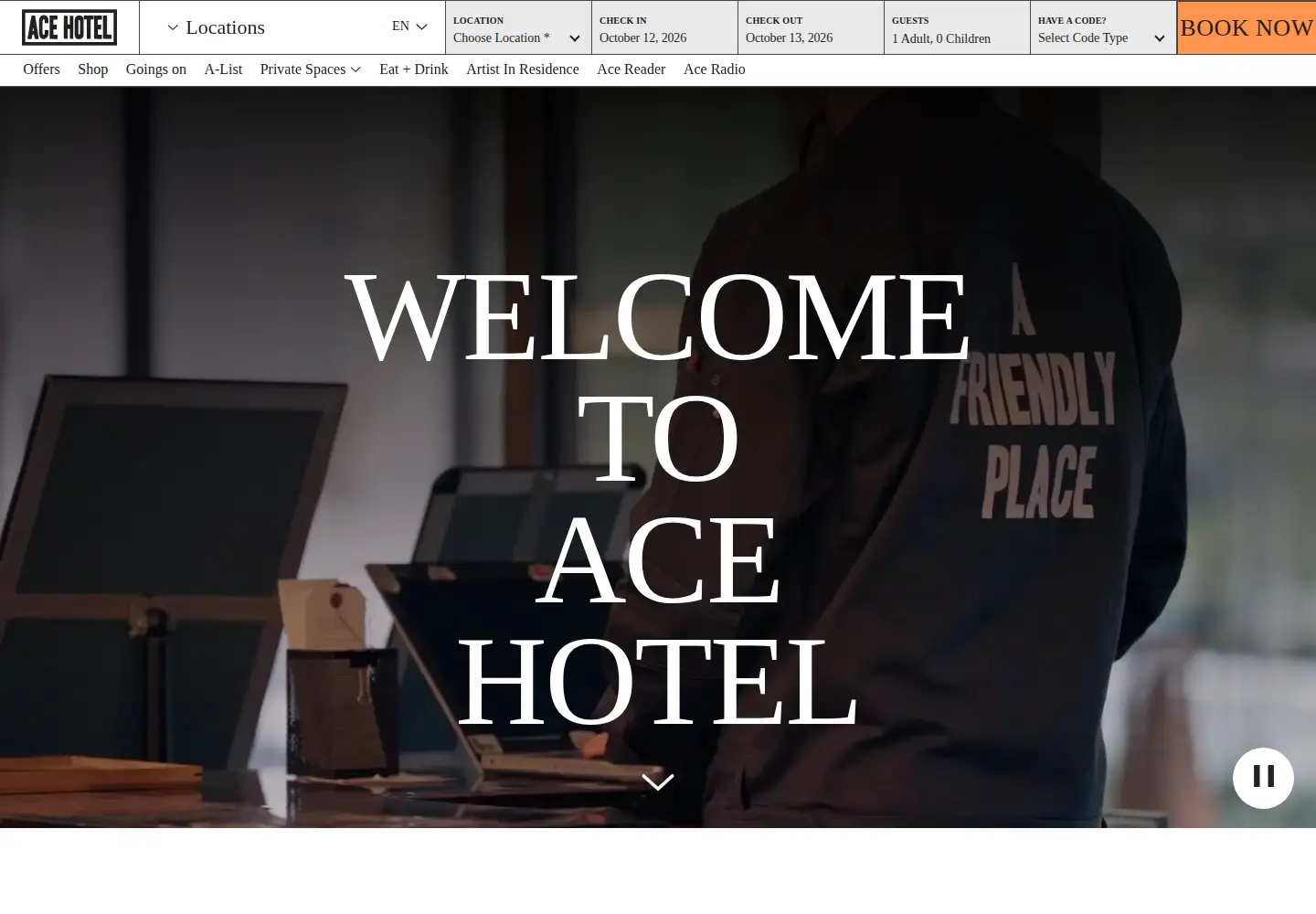Select the Check In date field
1316x914 pixels.
pyautogui.click(x=664, y=27)
